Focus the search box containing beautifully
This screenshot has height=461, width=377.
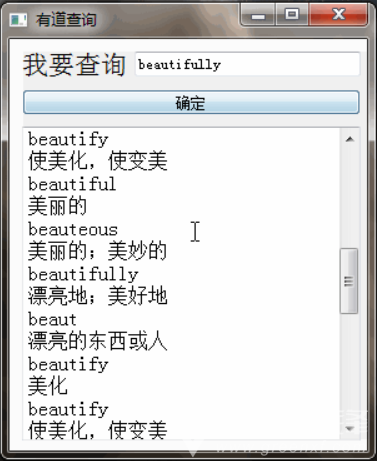(x=247, y=64)
